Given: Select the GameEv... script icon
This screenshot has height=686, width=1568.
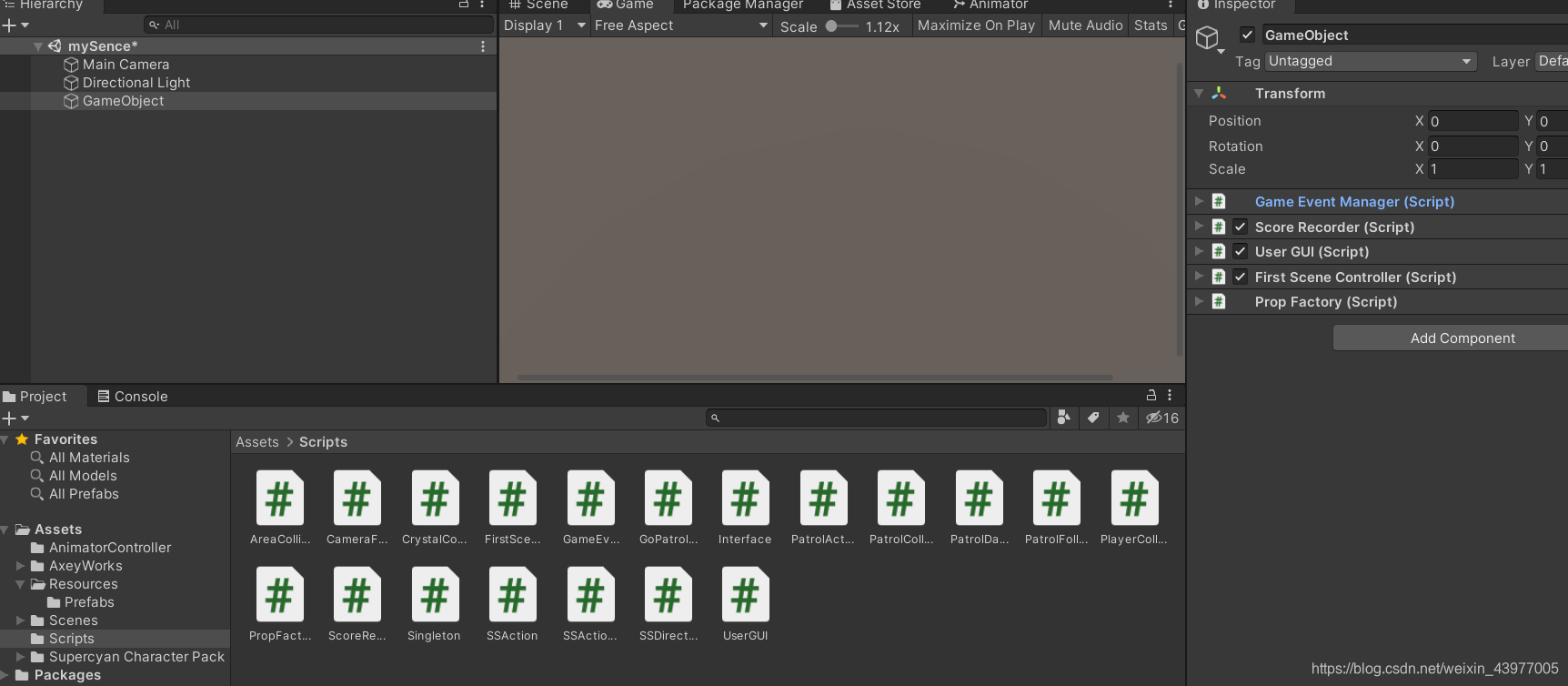Looking at the screenshot, I should tap(591, 499).
